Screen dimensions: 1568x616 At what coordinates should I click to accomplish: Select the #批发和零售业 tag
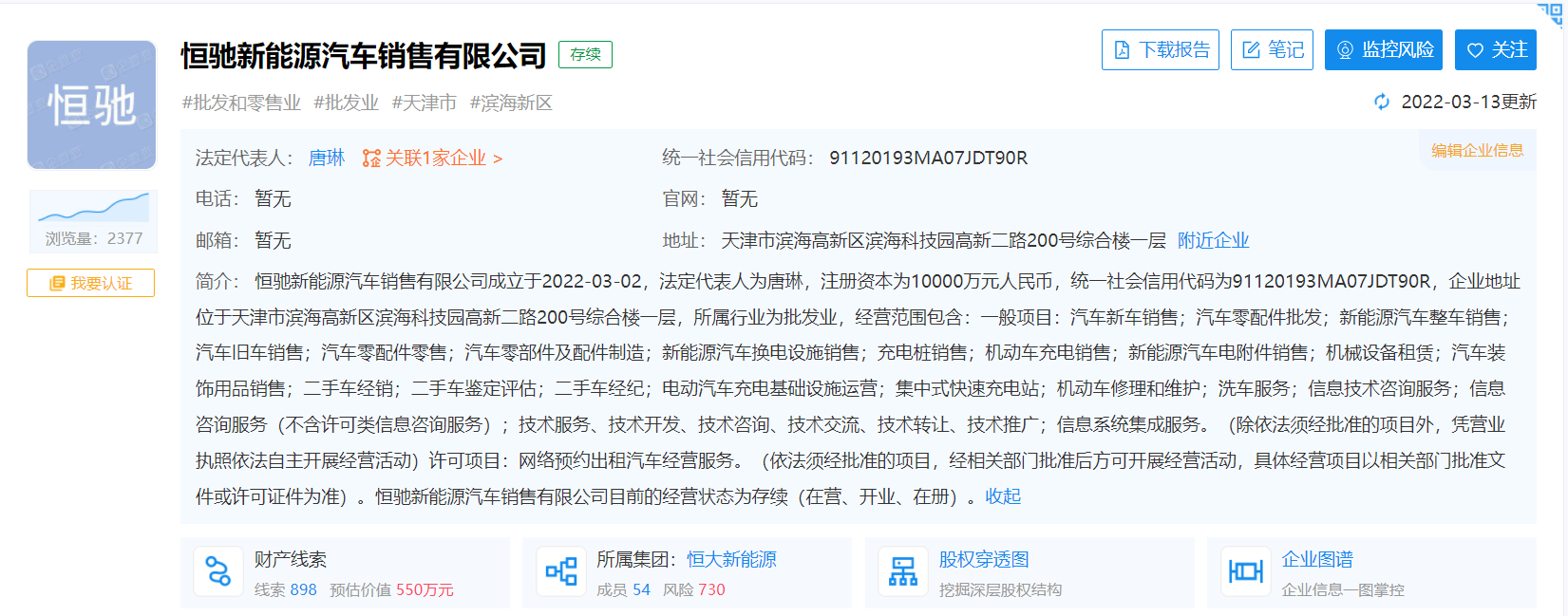241,103
